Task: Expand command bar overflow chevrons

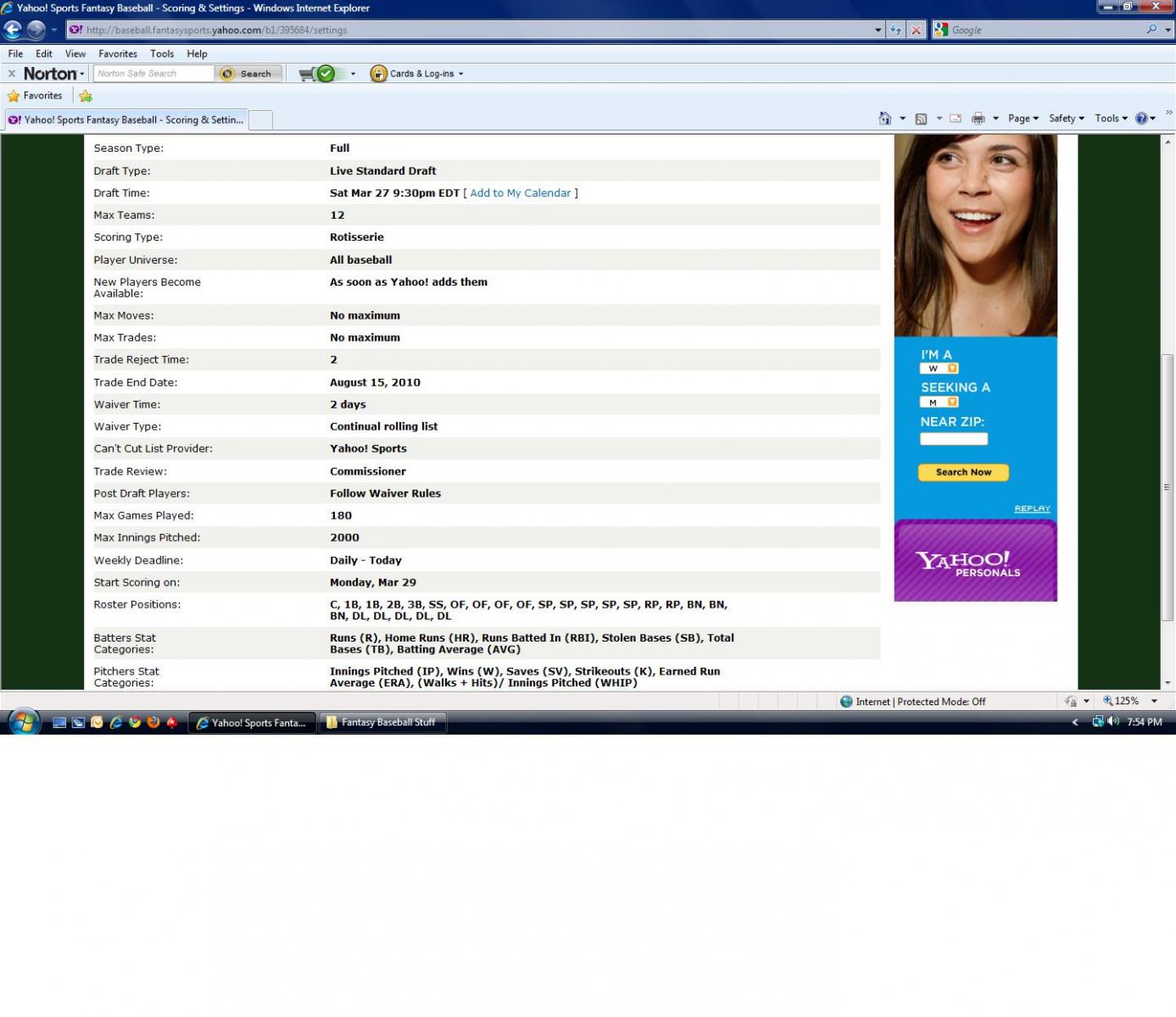Action: coord(1169,113)
